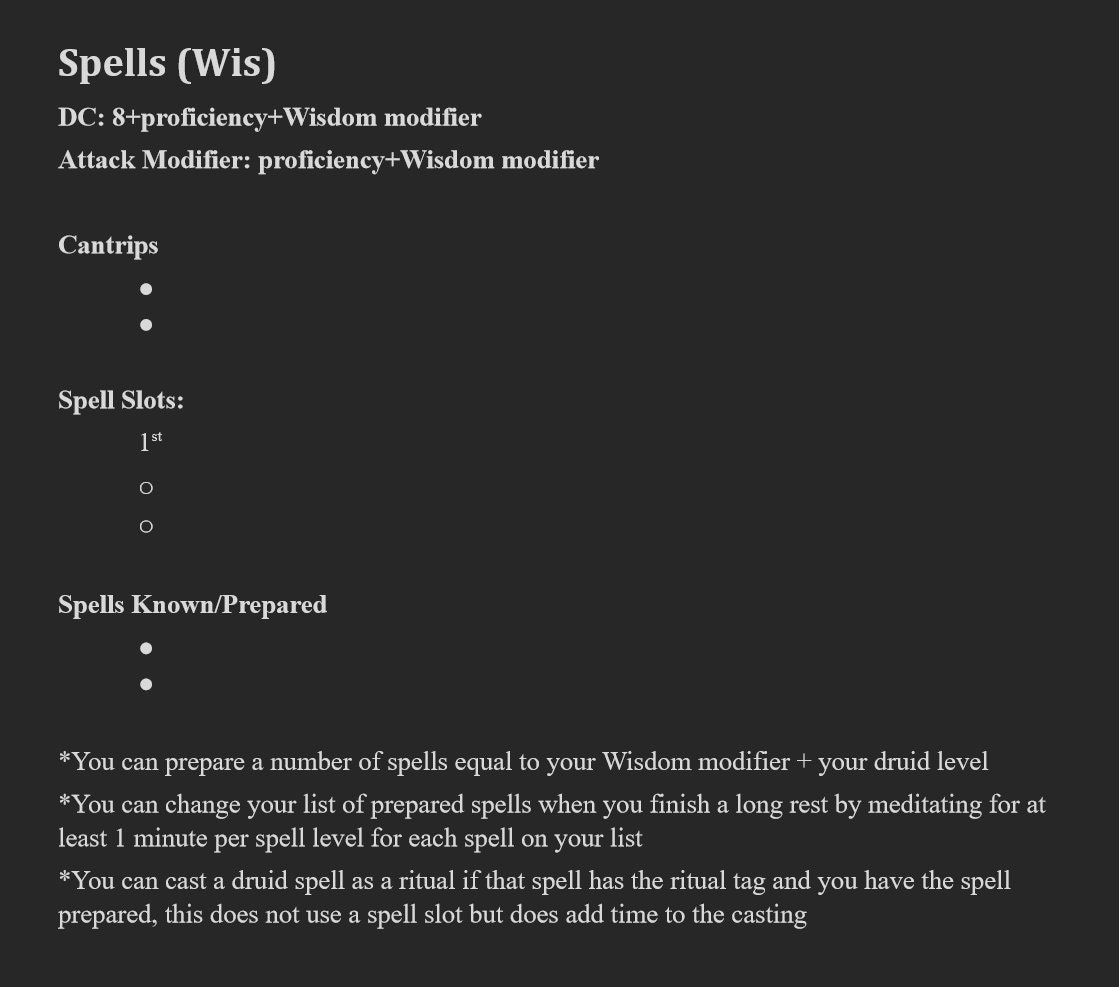The width and height of the screenshot is (1119, 987).
Task: Click the druid ritual casting note
Action: [534, 881]
